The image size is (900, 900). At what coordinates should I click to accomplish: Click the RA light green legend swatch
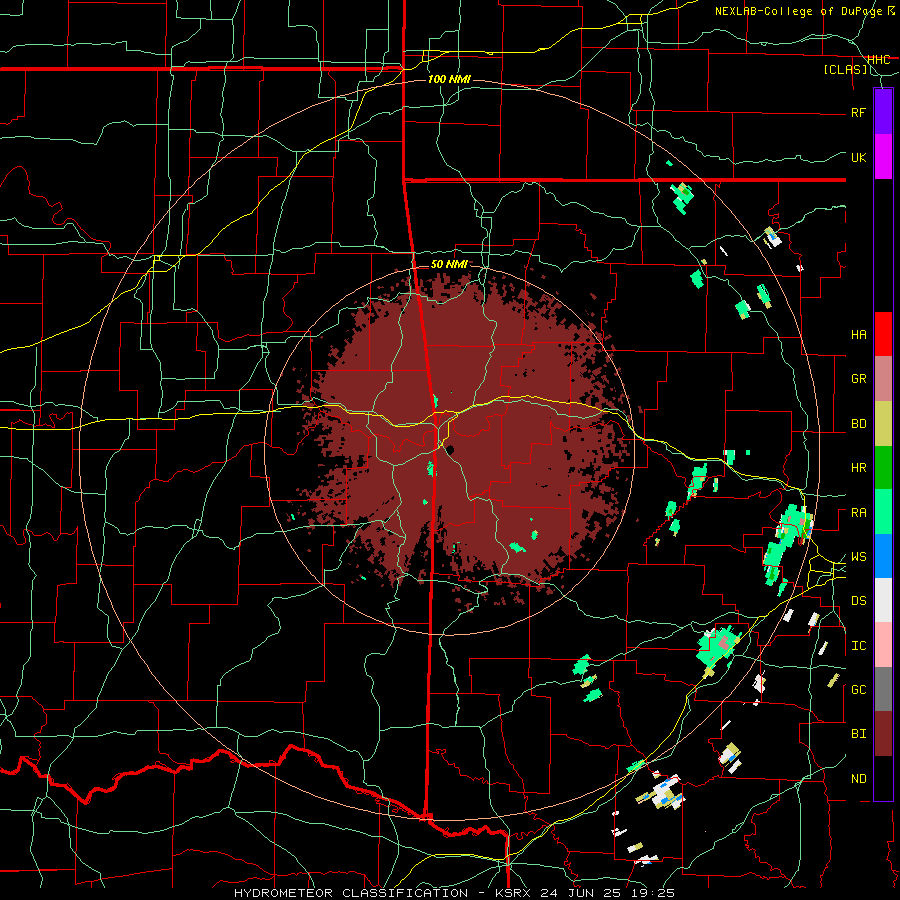883,512
